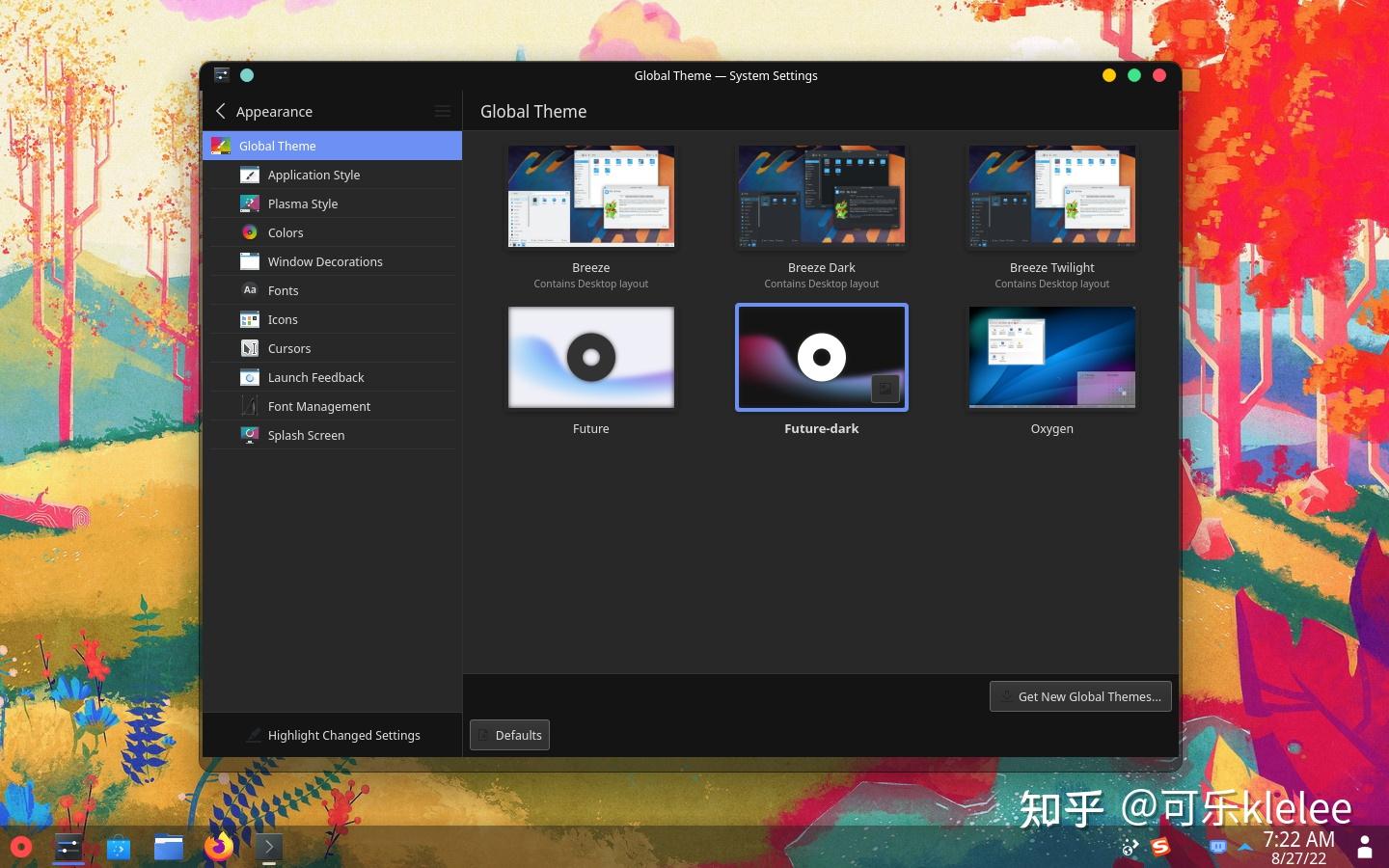Click Get New Global Themes button
This screenshot has width=1389, height=868.
[x=1080, y=696]
